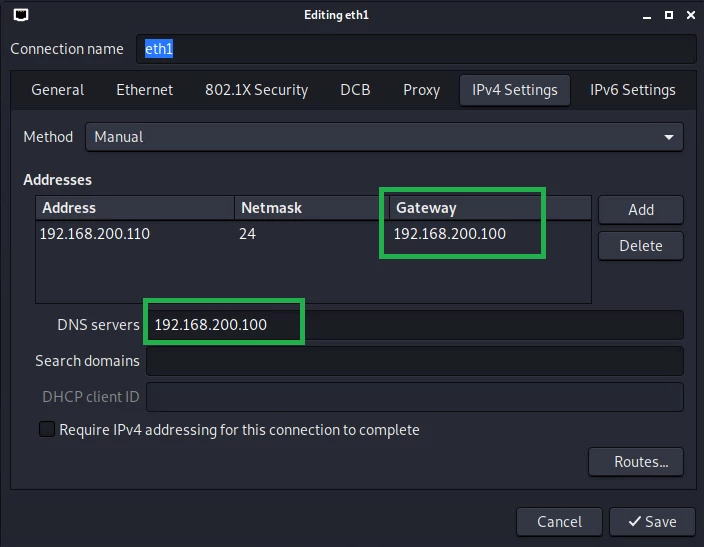Select the Manual method combo box
The height and width of the screenshot is (547, 704).
384,137
